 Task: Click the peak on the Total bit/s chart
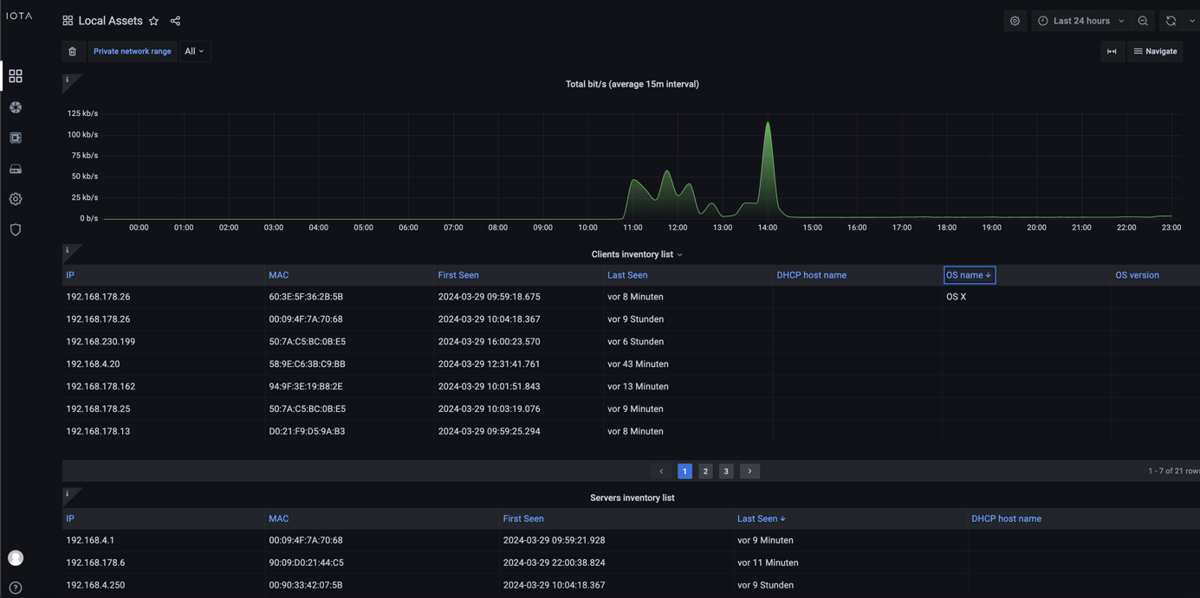pos(768,125)
